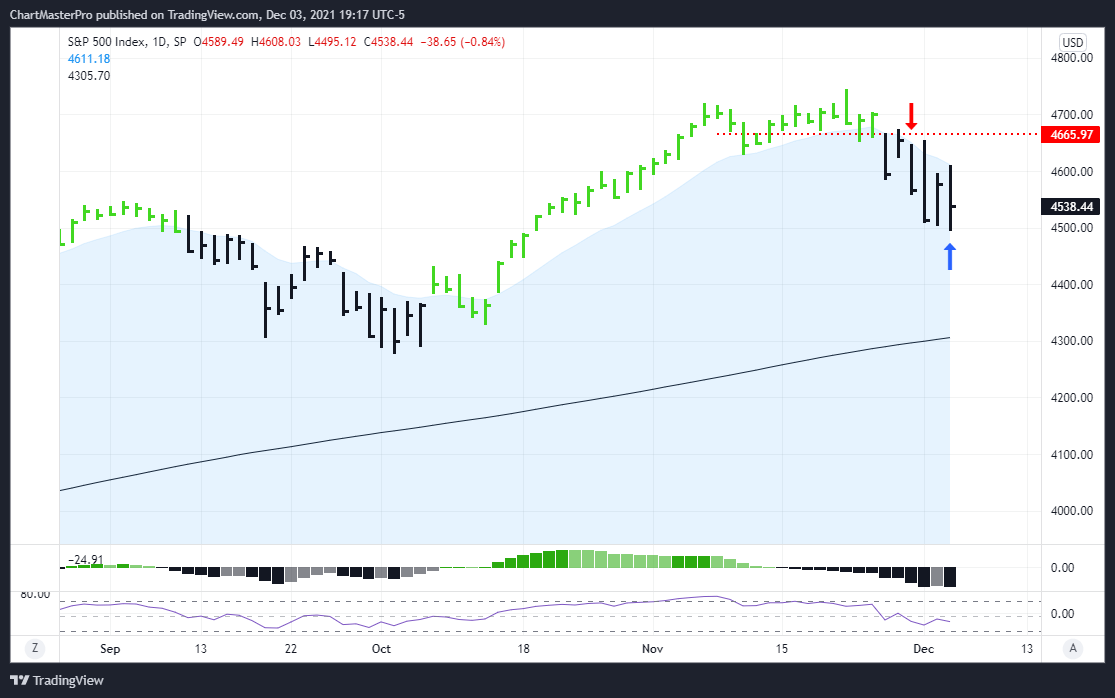Screen dimensions: 1115x698
Task: Click the 4700.00 price axis label
Action: pos(1072,114)
